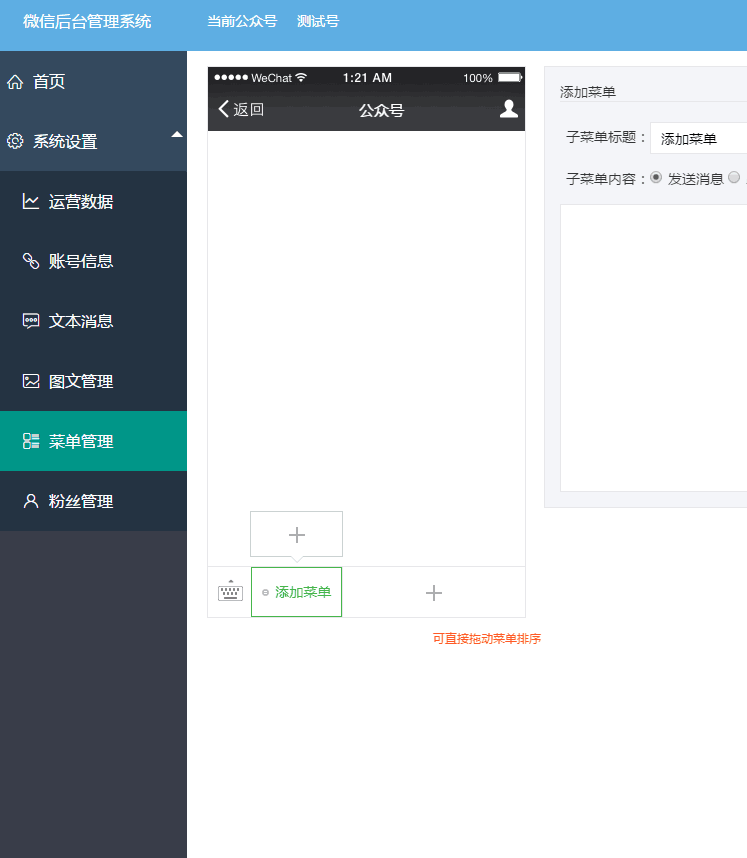This screenshot has height=858, width=747.
Task: Click the home icon beside 首页
Action: 15,82
